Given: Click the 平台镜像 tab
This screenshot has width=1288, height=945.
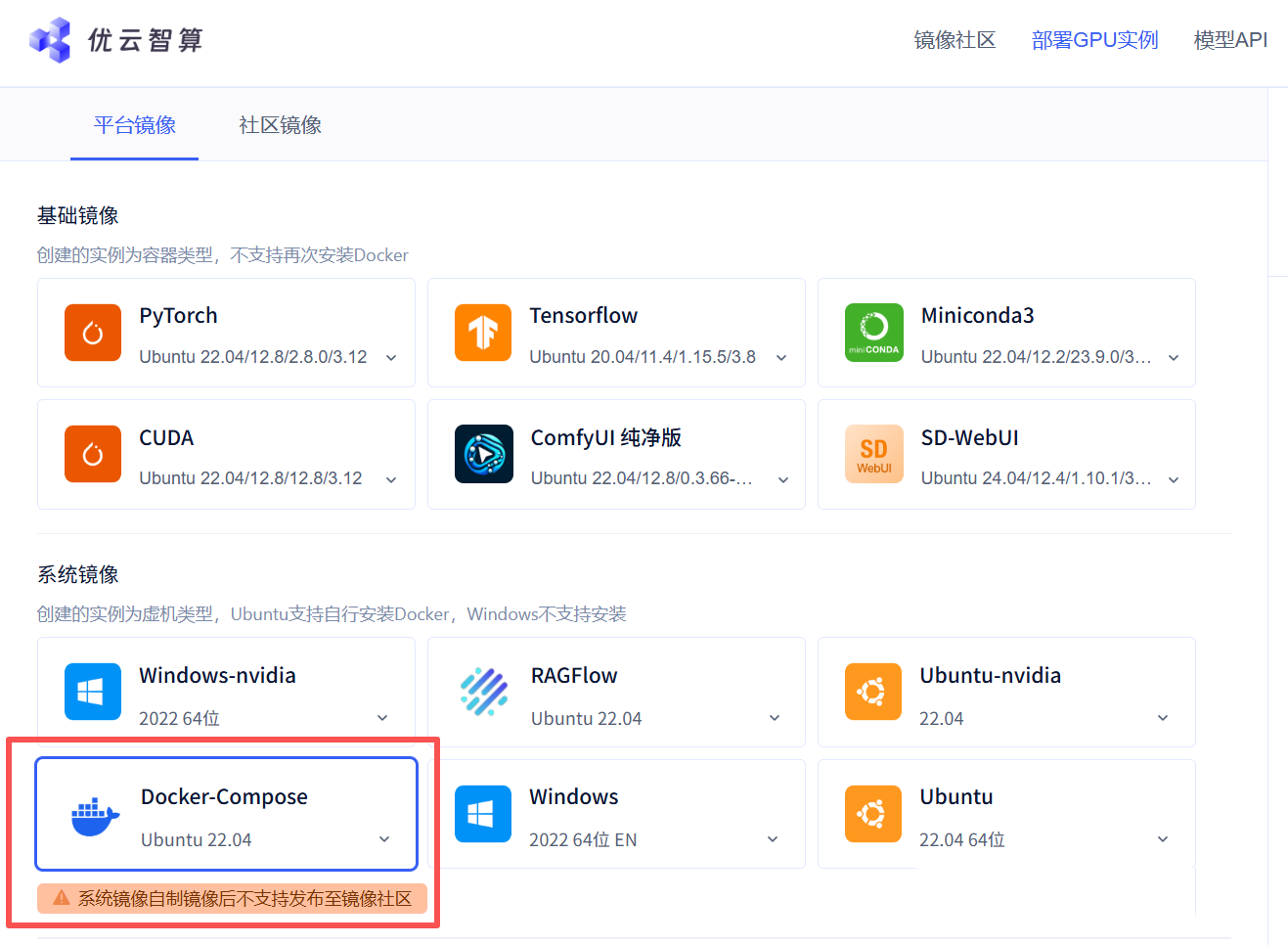Looking at the screenshot, I should (134, 125).
